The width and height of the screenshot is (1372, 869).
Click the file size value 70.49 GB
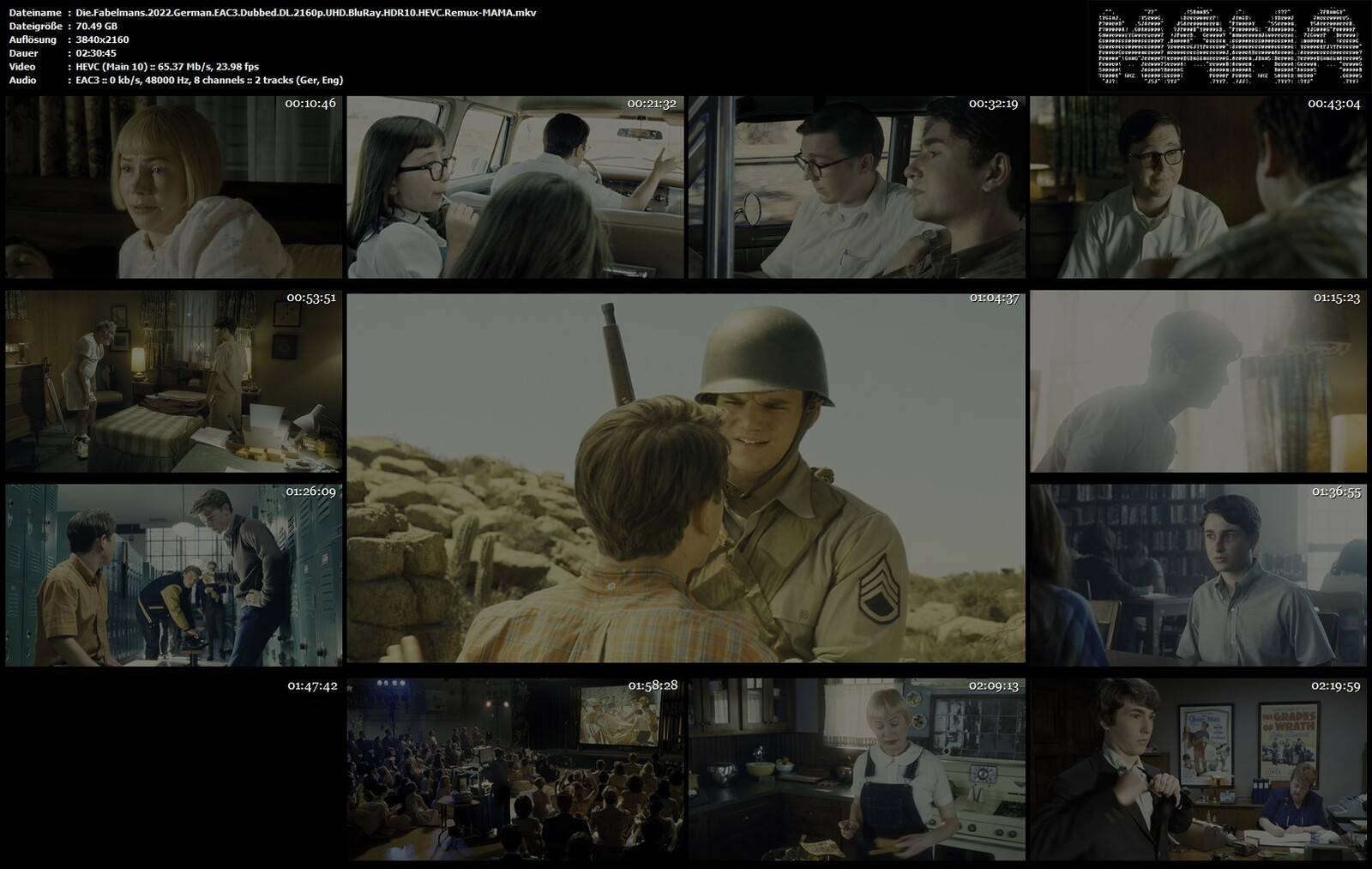coord(96,27)
